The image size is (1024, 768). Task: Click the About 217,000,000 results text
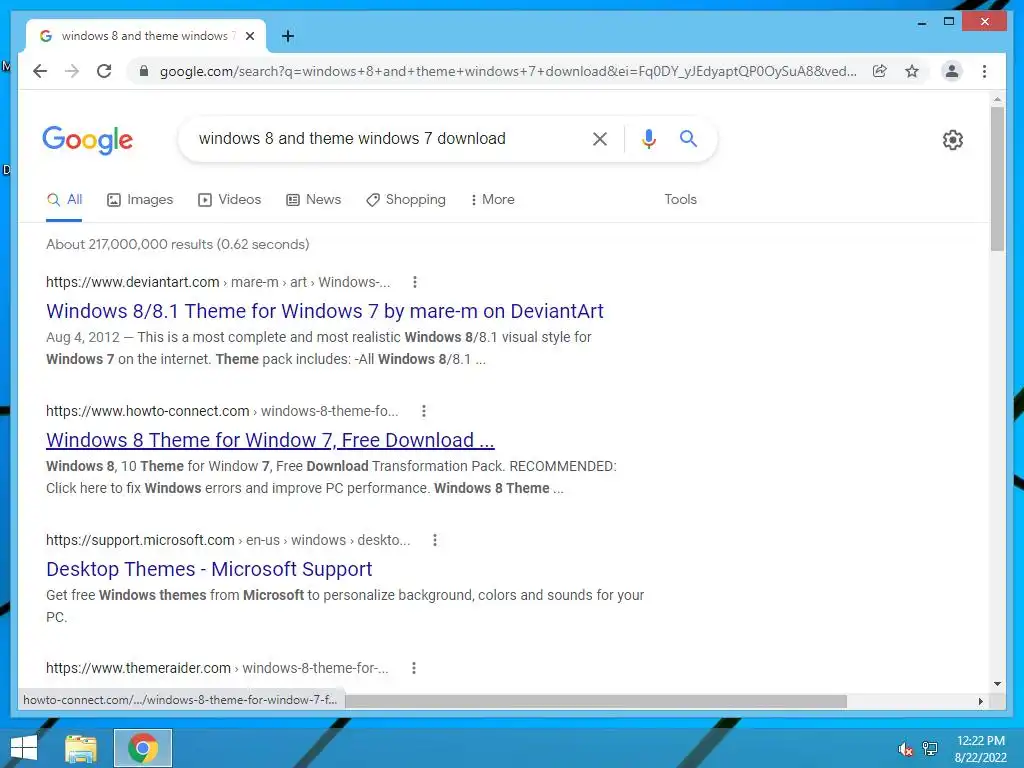(x=178, y=244)
